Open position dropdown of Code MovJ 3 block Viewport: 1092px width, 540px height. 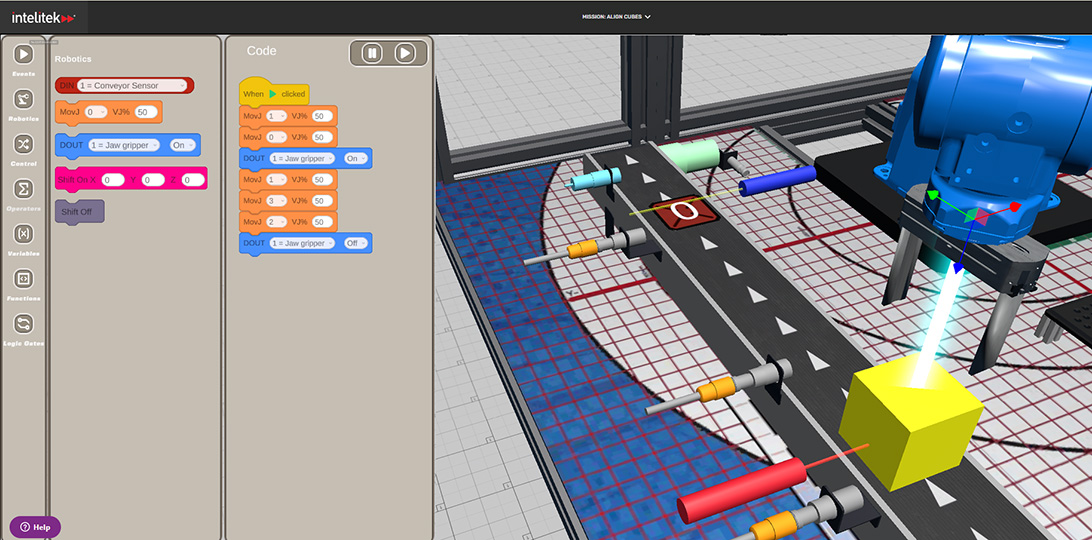(276, 201)
